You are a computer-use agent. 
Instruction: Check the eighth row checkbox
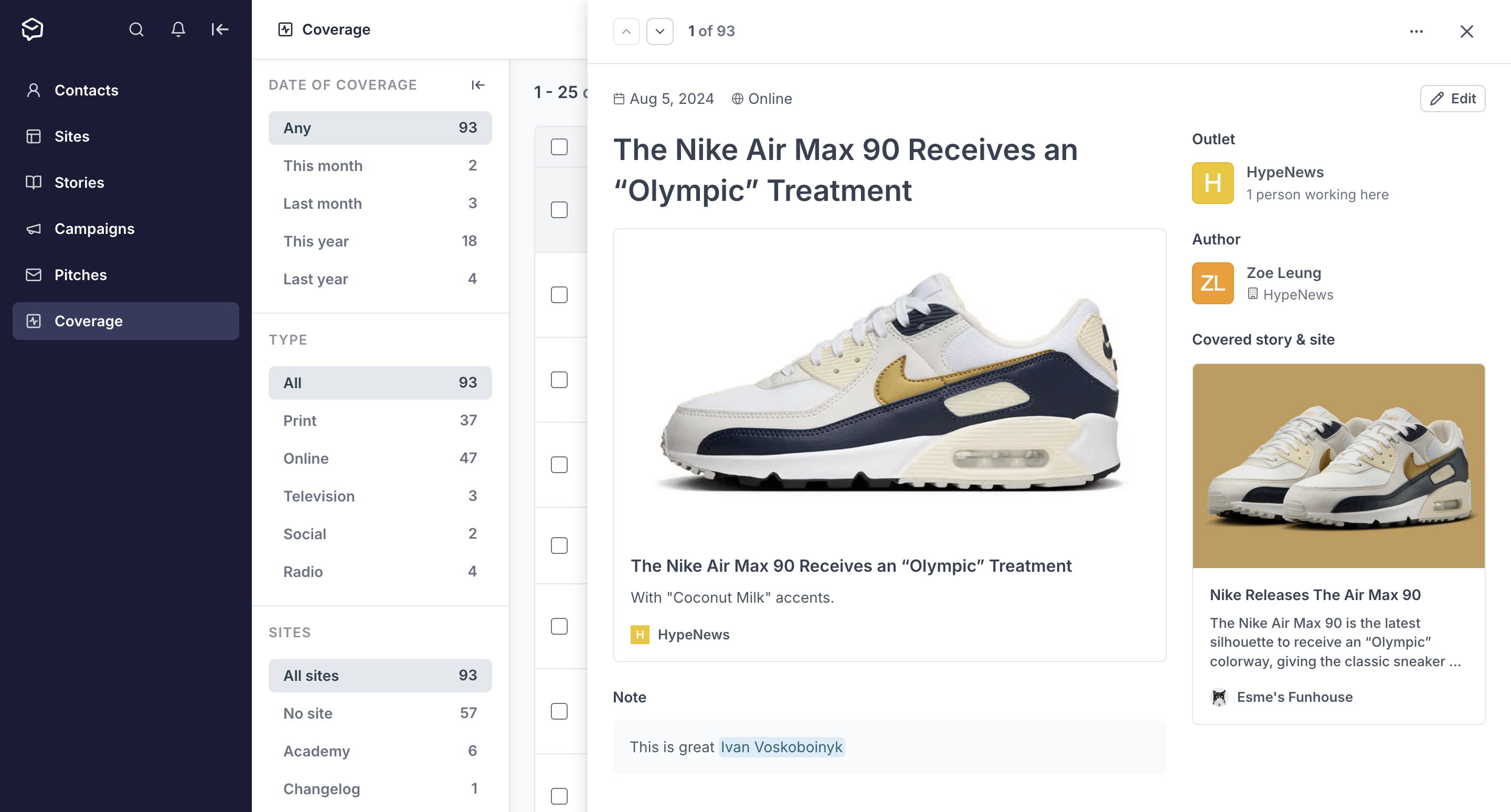tap(559, 797)
